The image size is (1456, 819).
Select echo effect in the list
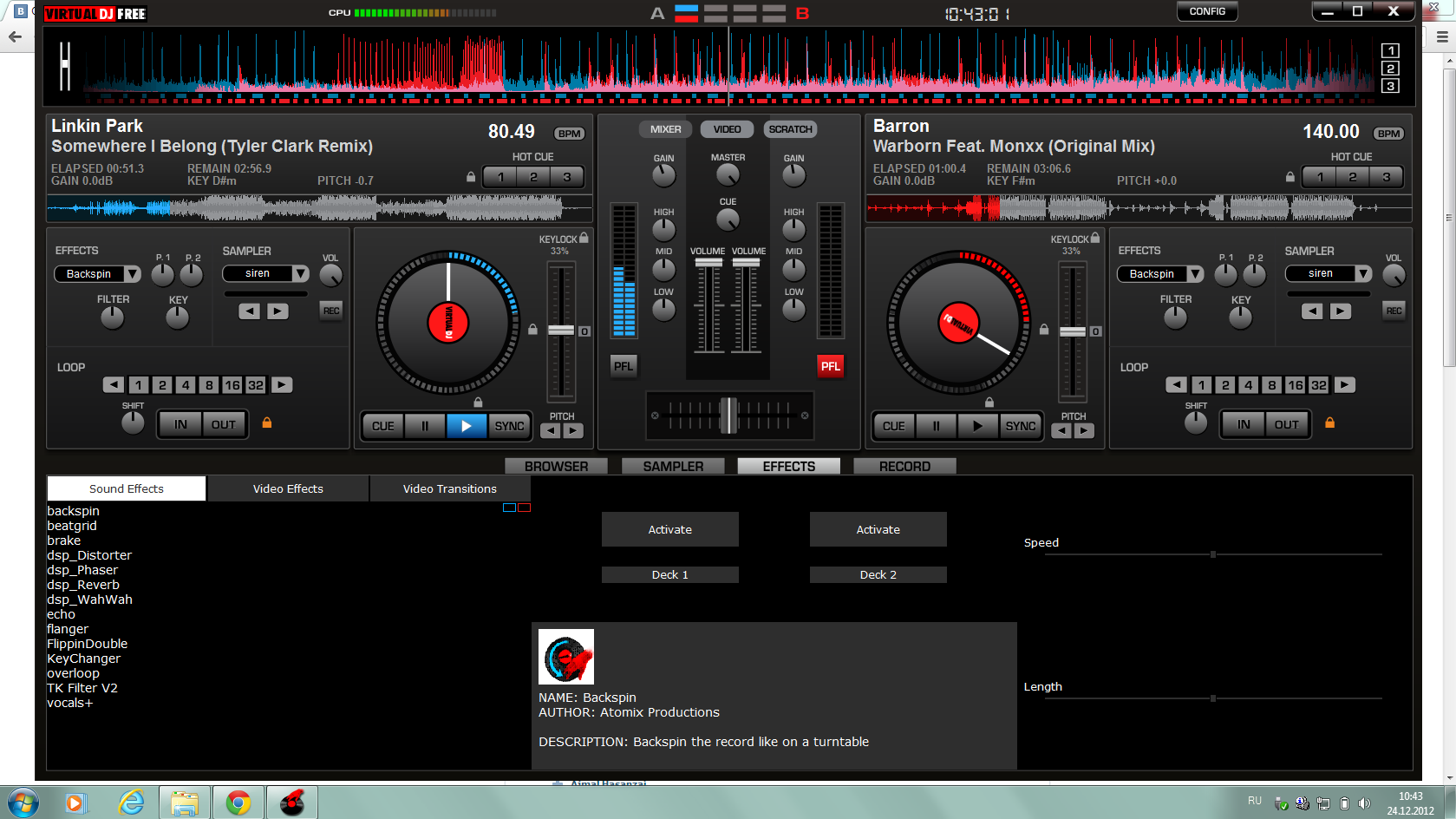click(x=61, y=614)
